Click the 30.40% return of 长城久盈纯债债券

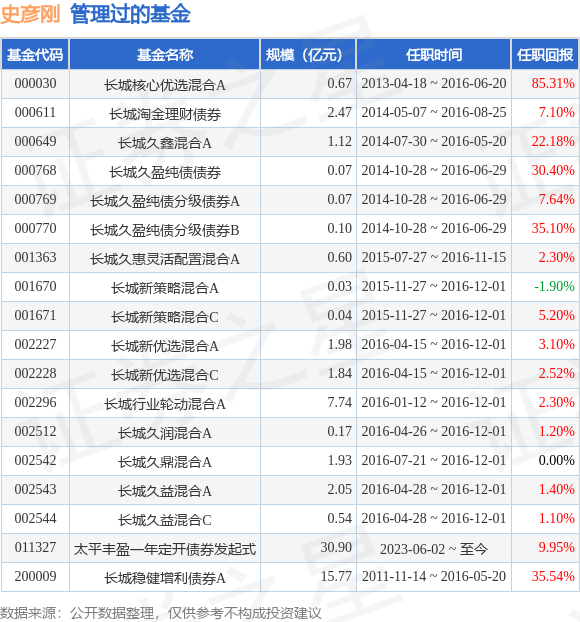[x=553, y=171]
